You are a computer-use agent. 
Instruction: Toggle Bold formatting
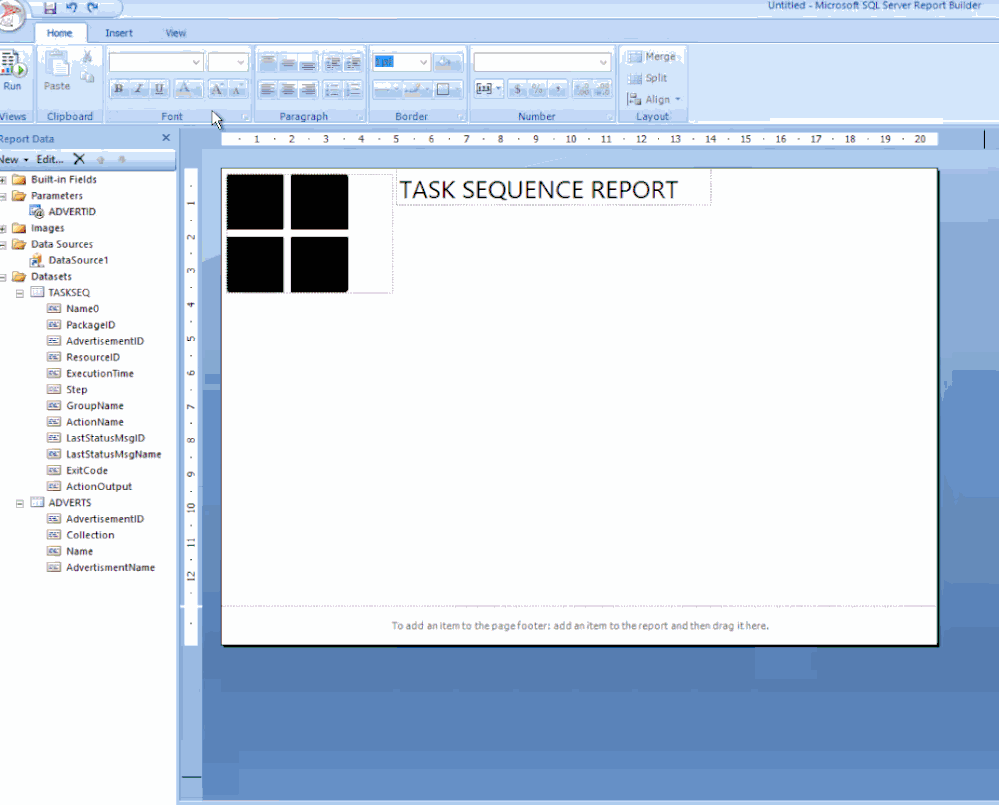[x=119, y=89]
